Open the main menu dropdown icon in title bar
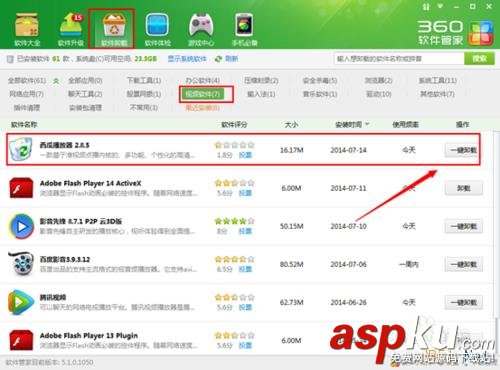This screenshot has height=370, width=500. (441, 6)
